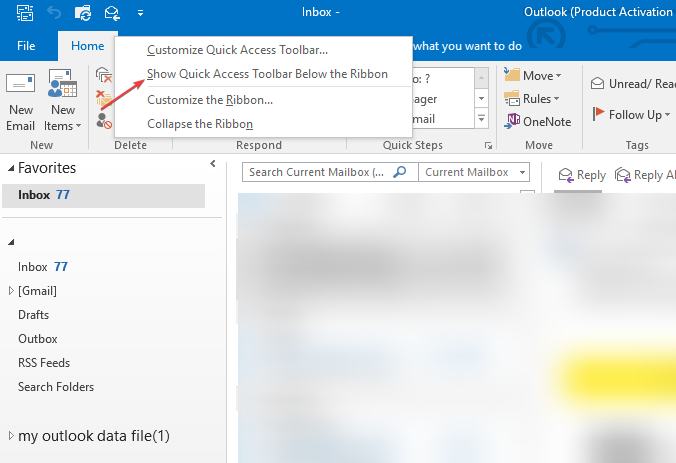This screenshot has height=463, width=676.
Task: Open the File tab
Action: tap(26, 46)
